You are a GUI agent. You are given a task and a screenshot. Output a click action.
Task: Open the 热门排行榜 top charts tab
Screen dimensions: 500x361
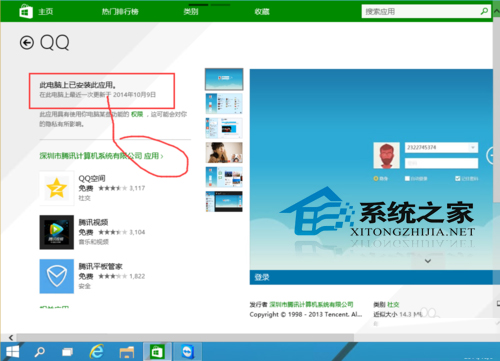(120, 12)
